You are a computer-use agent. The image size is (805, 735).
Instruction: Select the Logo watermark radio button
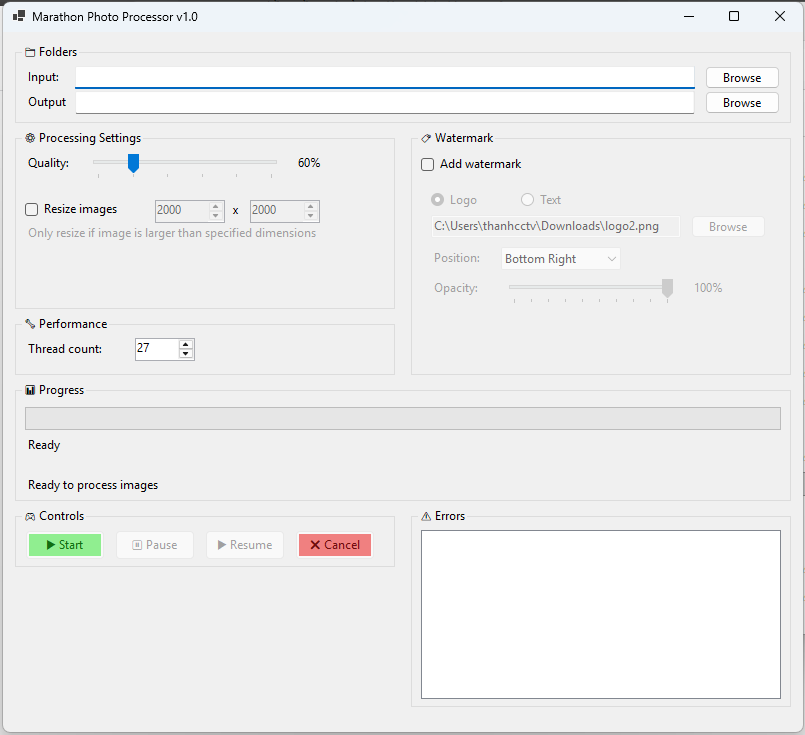click(437, 200)
